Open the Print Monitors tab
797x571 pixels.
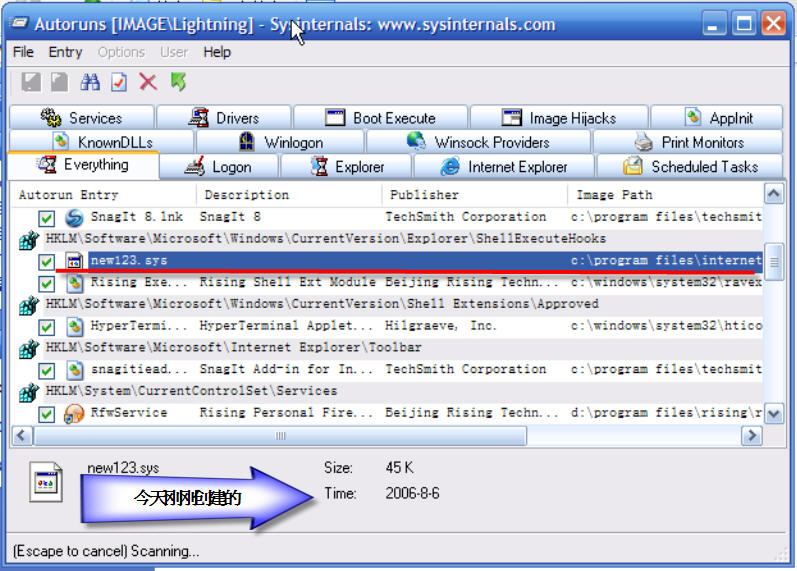click(688, 142)
